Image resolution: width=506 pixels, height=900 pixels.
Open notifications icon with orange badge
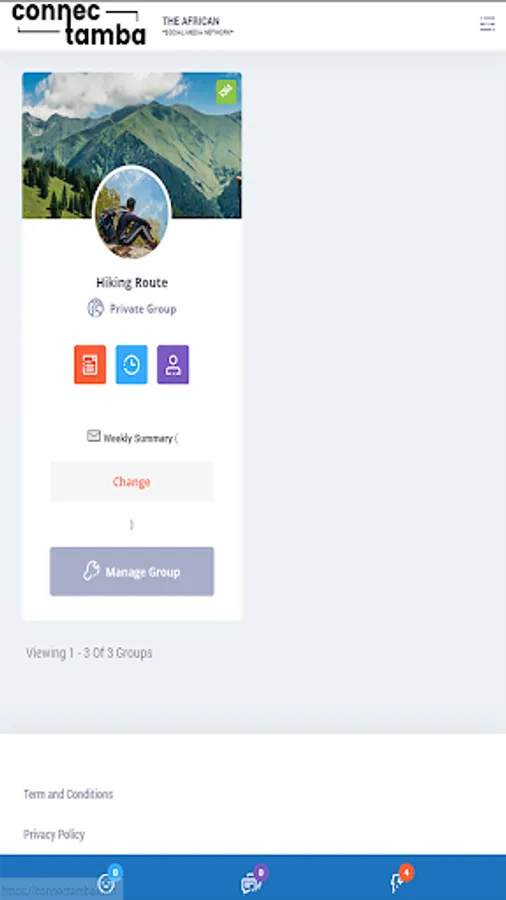(397, 883)
